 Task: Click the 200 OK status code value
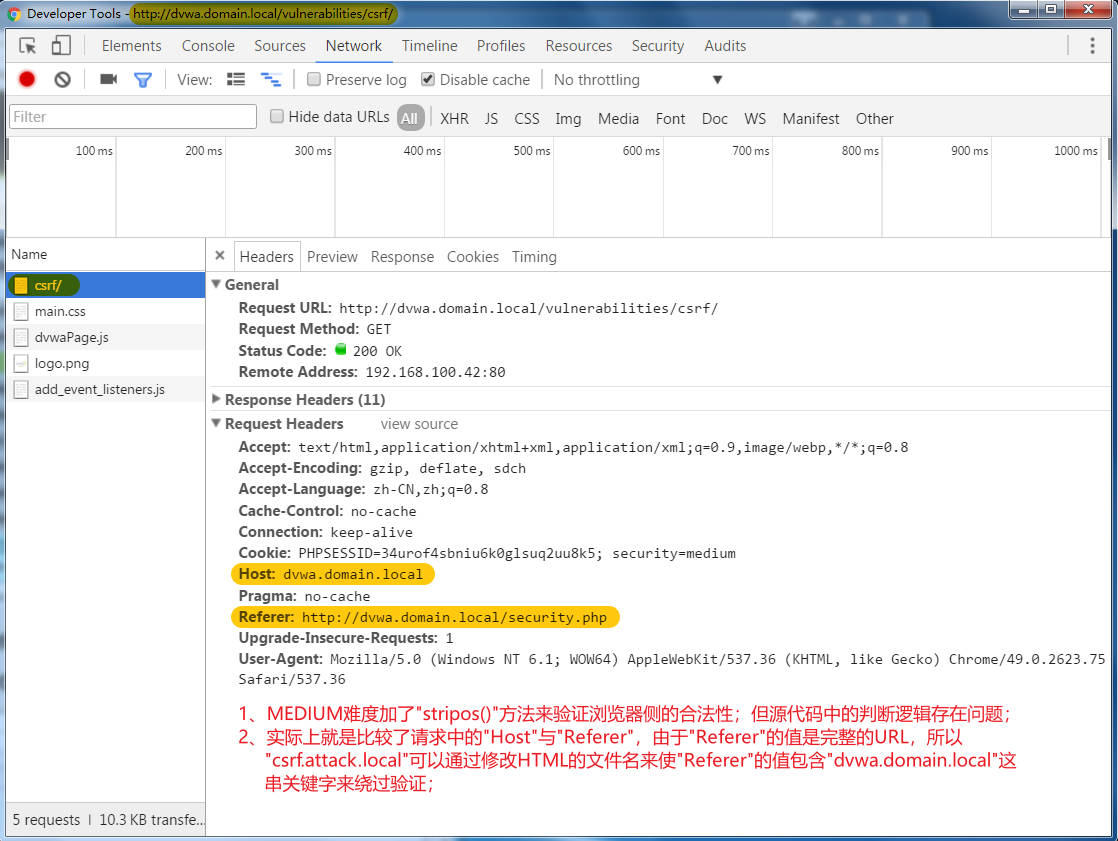(377, 351)
